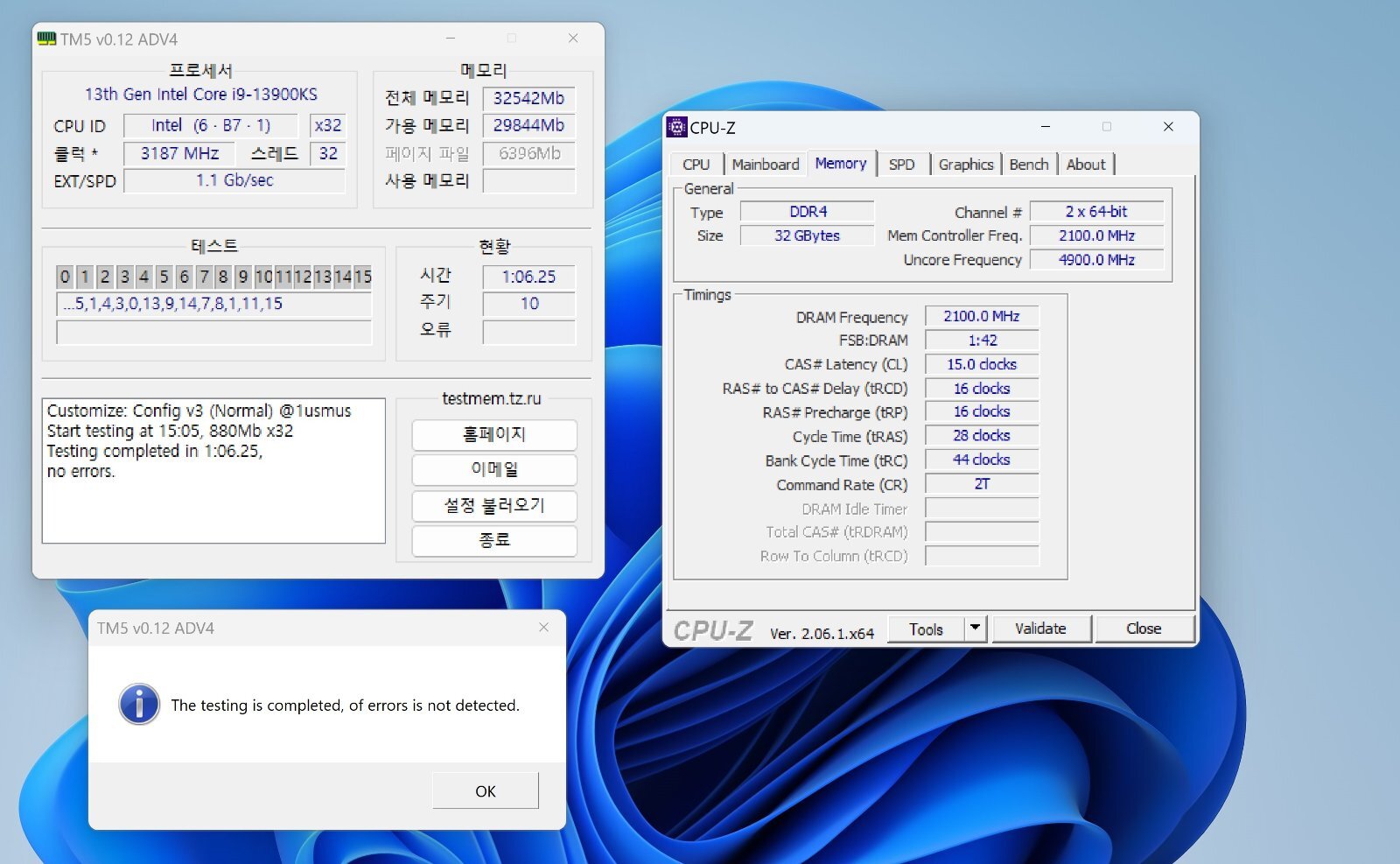This screenshot has width=1400, height=864.
Task: Click the DRAM Frequency value 2100.0 MHz in Timings
Action: tap(982, 316)
